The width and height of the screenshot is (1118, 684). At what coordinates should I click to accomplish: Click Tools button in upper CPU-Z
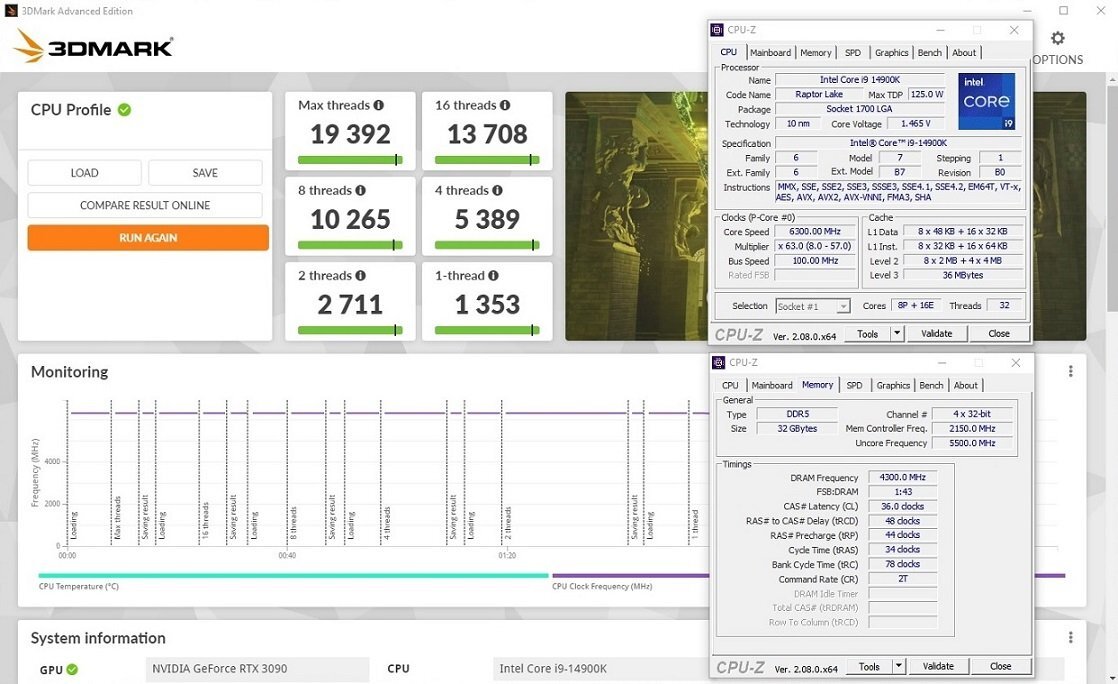point(868,333)
